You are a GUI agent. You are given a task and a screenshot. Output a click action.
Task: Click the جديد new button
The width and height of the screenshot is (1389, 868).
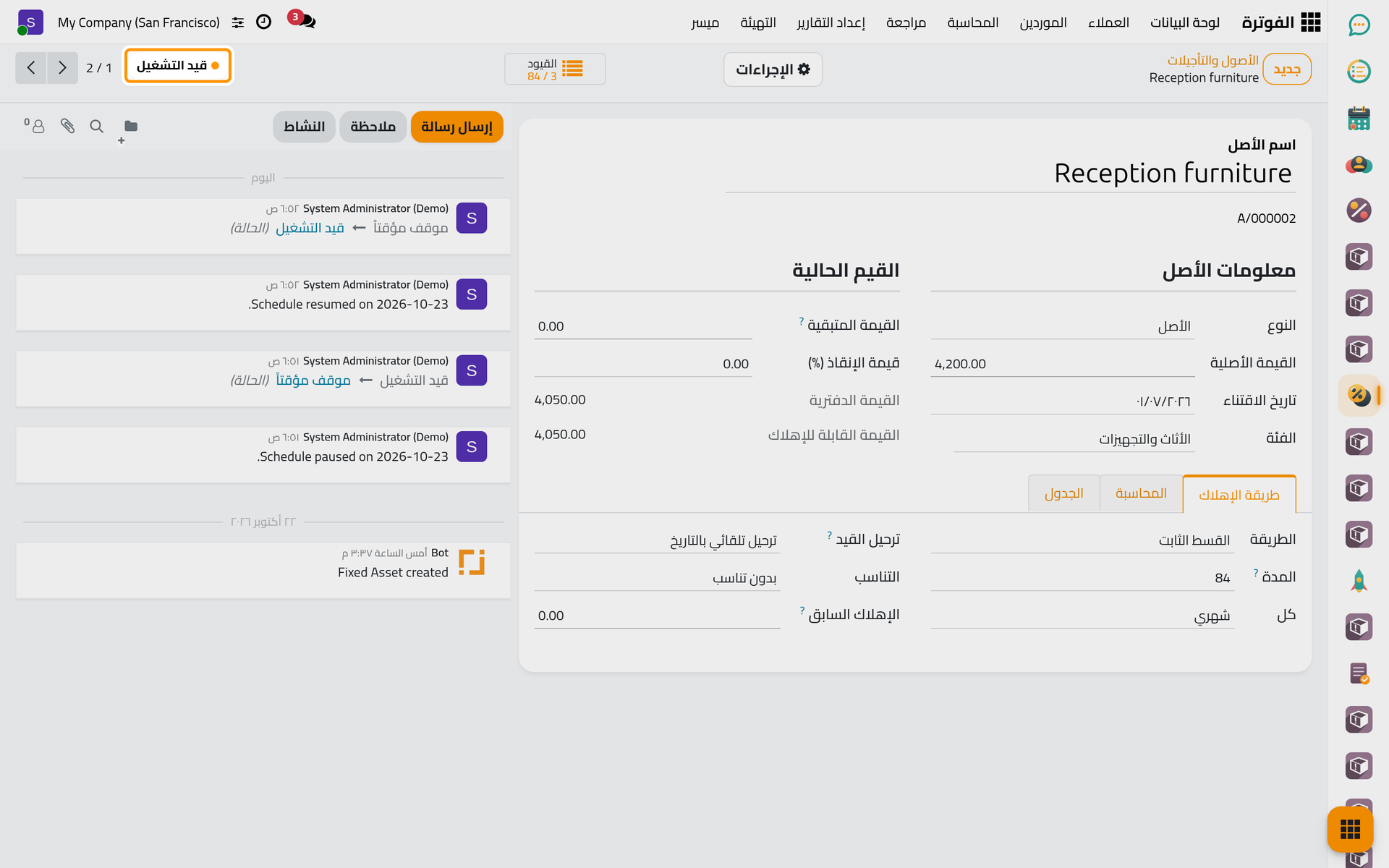coord(1287,69)
